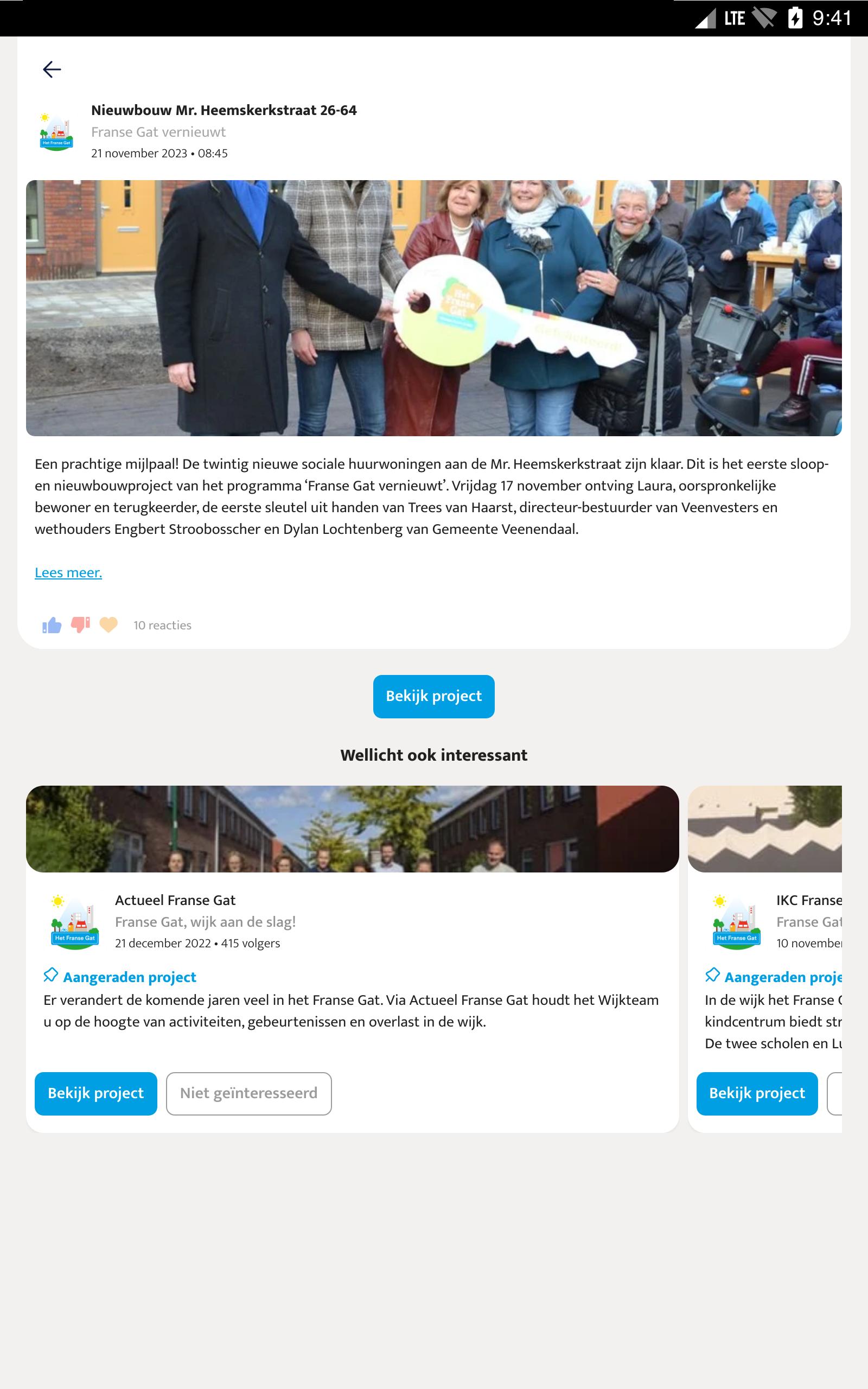Open the Nieuwbouw Mr. Heemskerkstraat 26-64 title
This screenshot has height=1389, width=868.
click(x=224, y=110)
